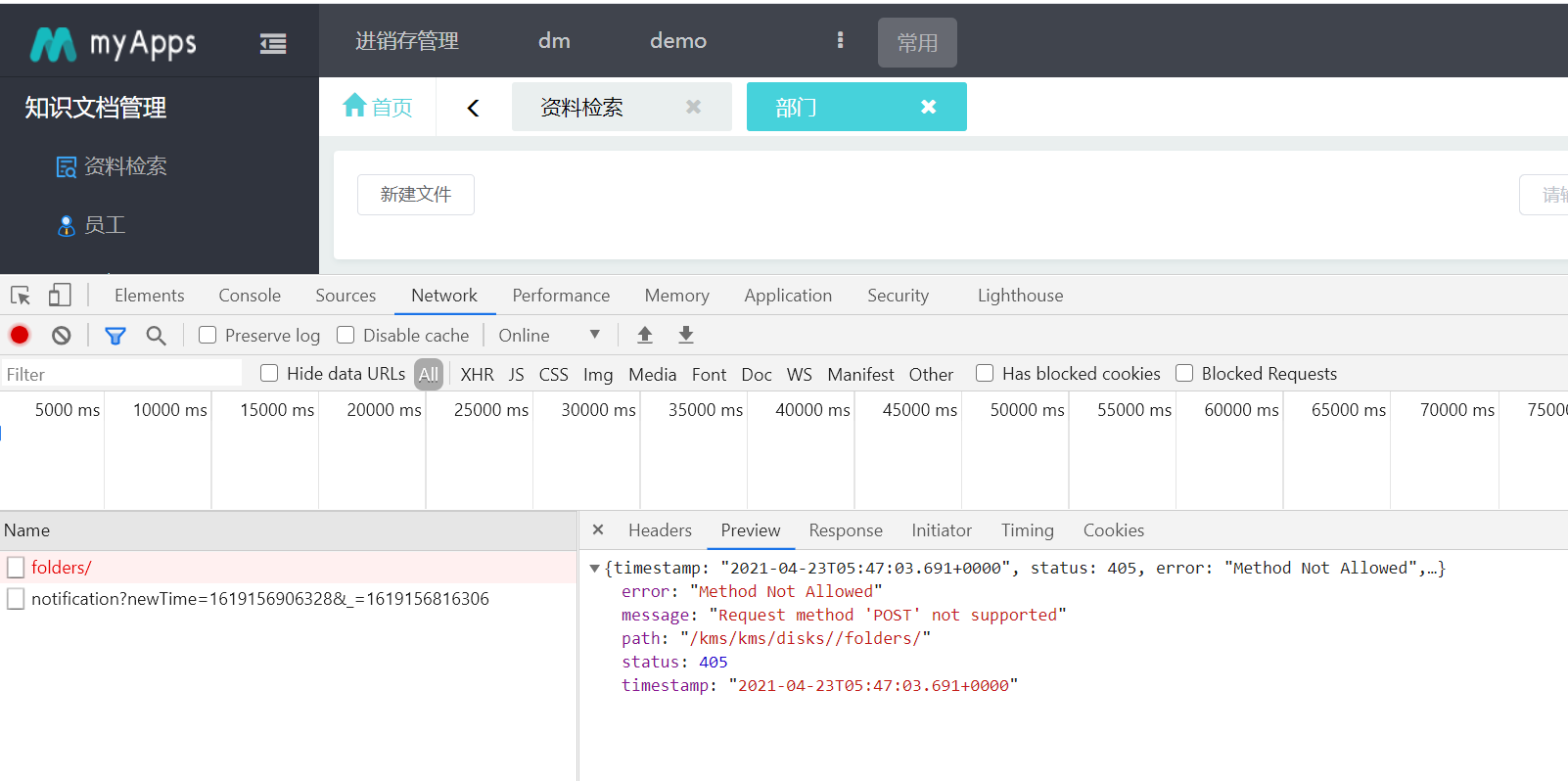Filter requests by Img
Screen dimensions: 1568x781
pyautogui.click(x=598, y=374)
